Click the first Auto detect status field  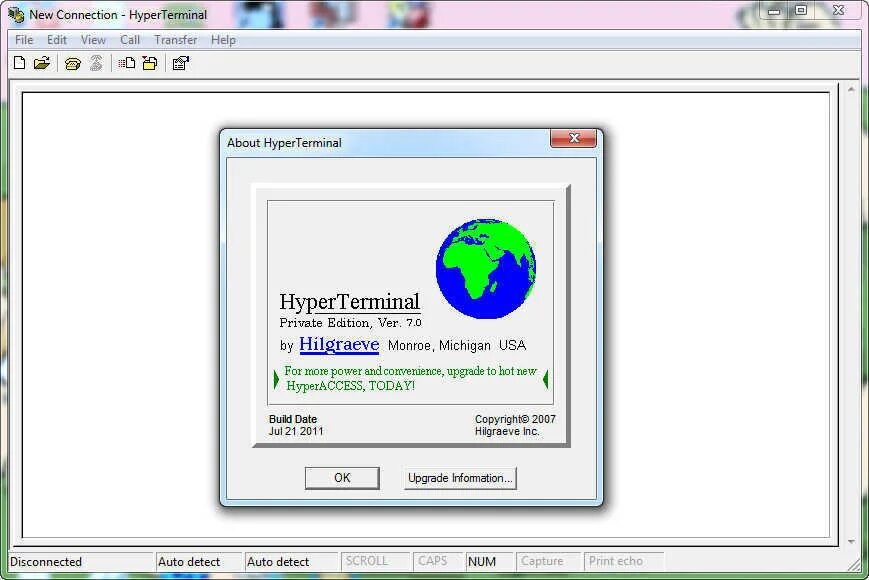[199, 561]
